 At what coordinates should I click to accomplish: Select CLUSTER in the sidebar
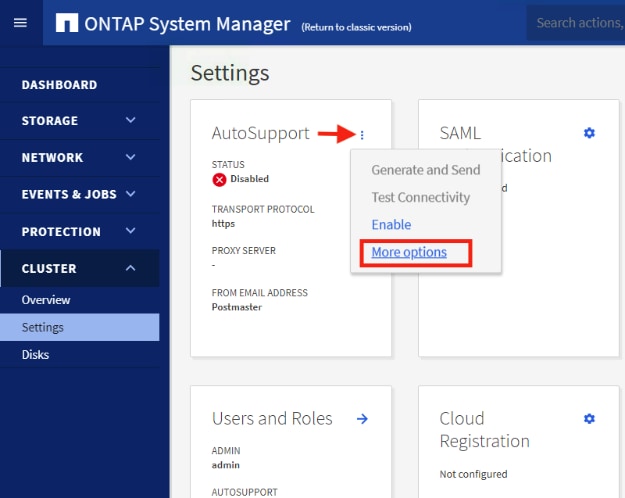coord(49,268)
